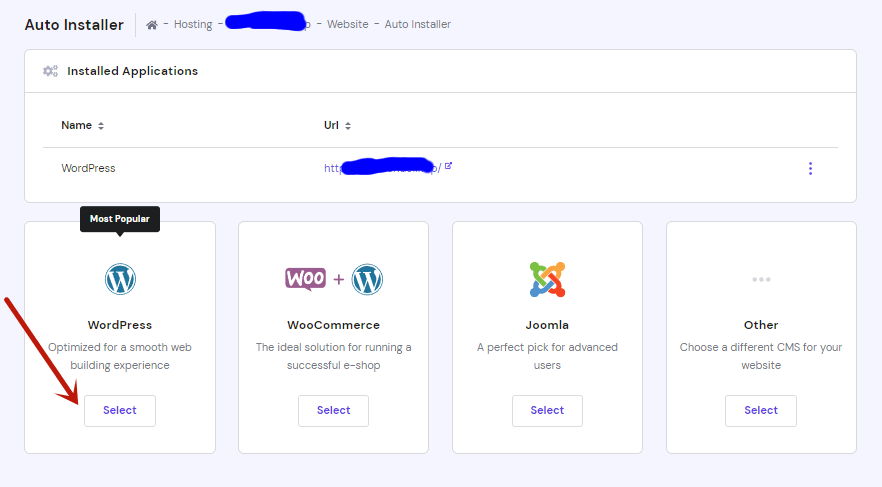Image resolution: width=882 pixels, height=487 pixels.
Task: Click the Joomla card title
Action: click(547, 325)
